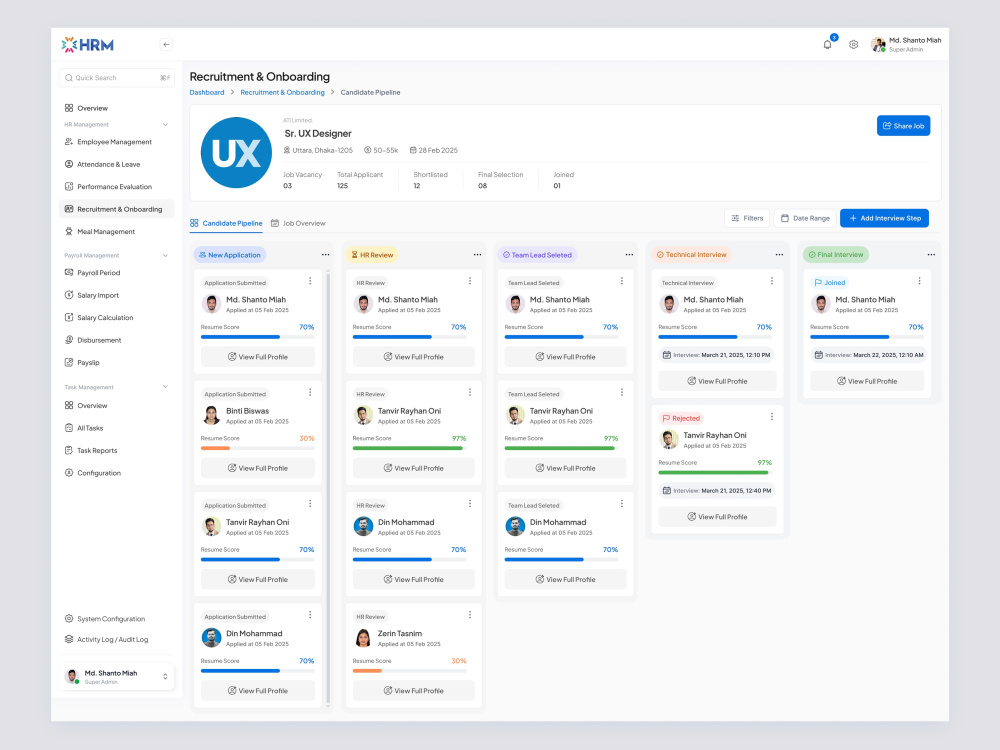Click the Attendance & Leave sidebar icon

tap(69, 164)
